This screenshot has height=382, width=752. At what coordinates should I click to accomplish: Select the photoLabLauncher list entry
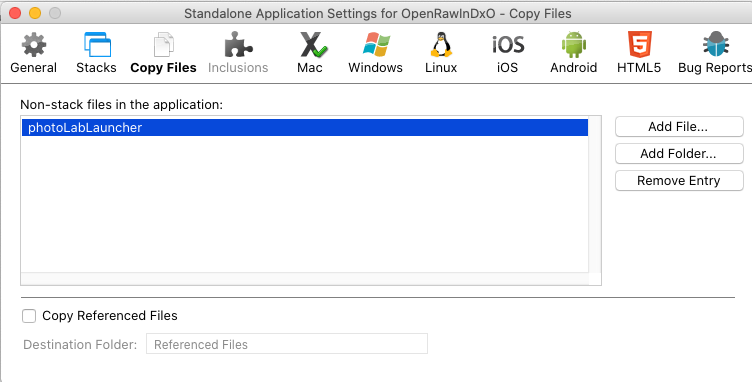click(x=305, y=127)
